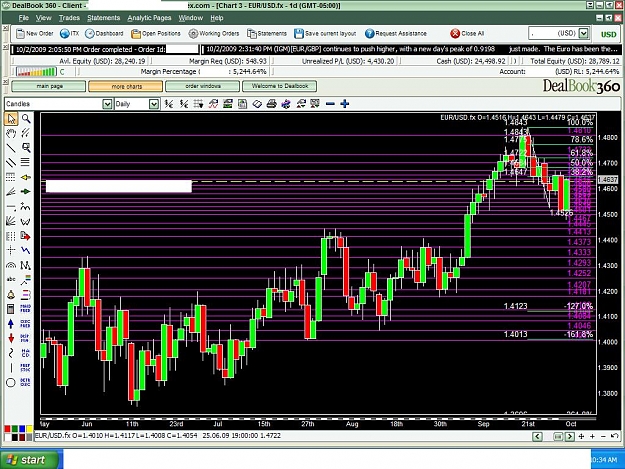Image resolution: width=625 pixels, height=469 pixels.
Task: Click the New Order button
Action: [x=35, y=33]
